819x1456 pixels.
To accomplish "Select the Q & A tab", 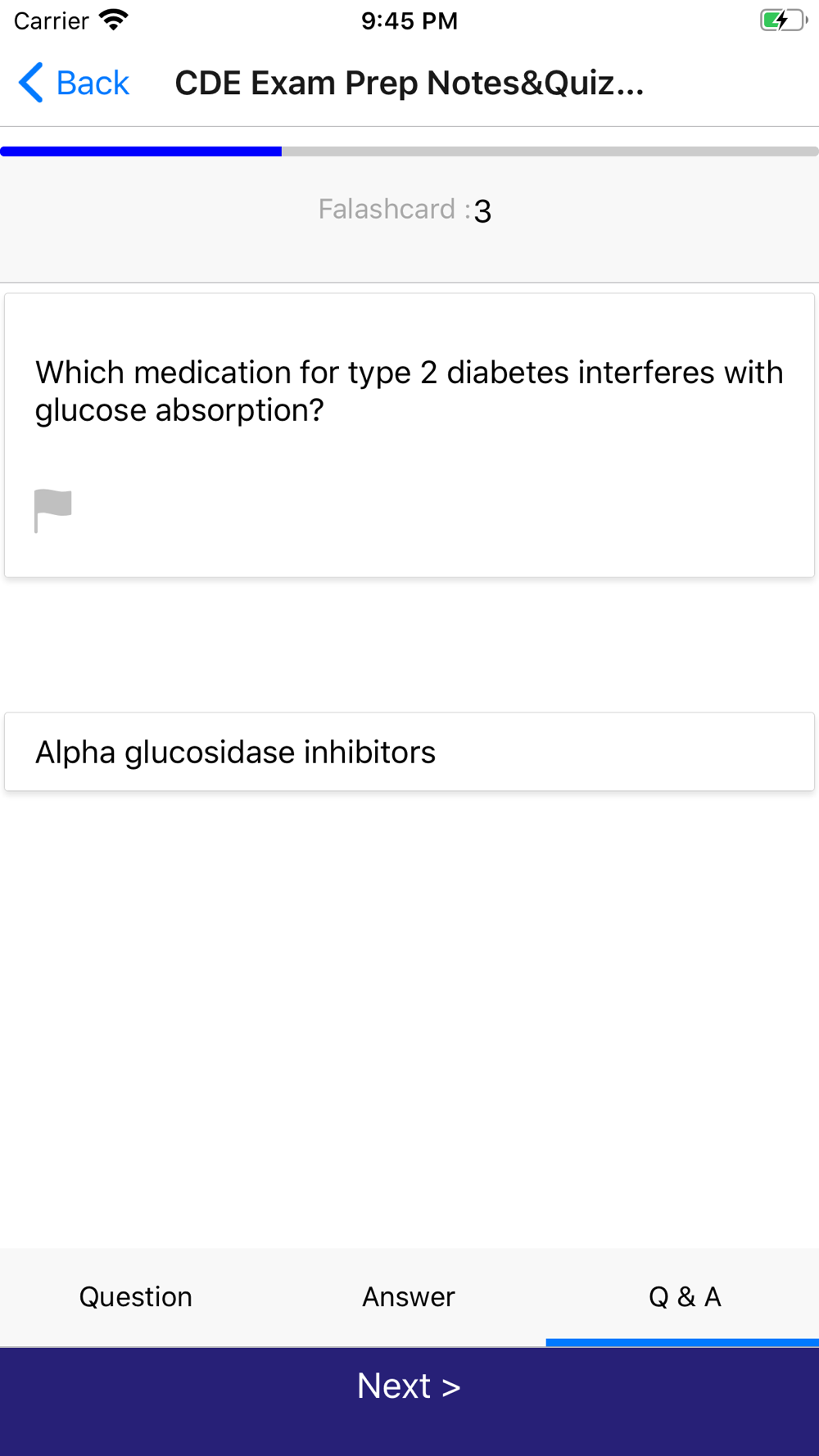I will point(685,1297).
